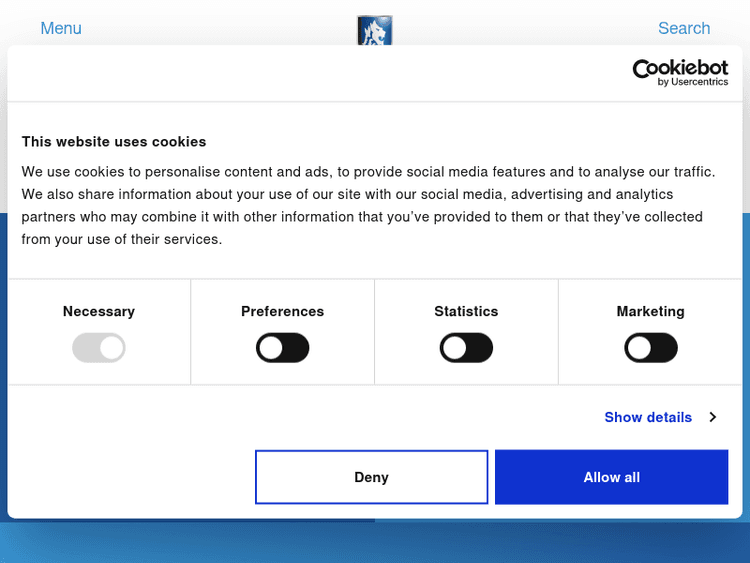Open the Menu in the header
750x563 pixels.
(61, 28)
